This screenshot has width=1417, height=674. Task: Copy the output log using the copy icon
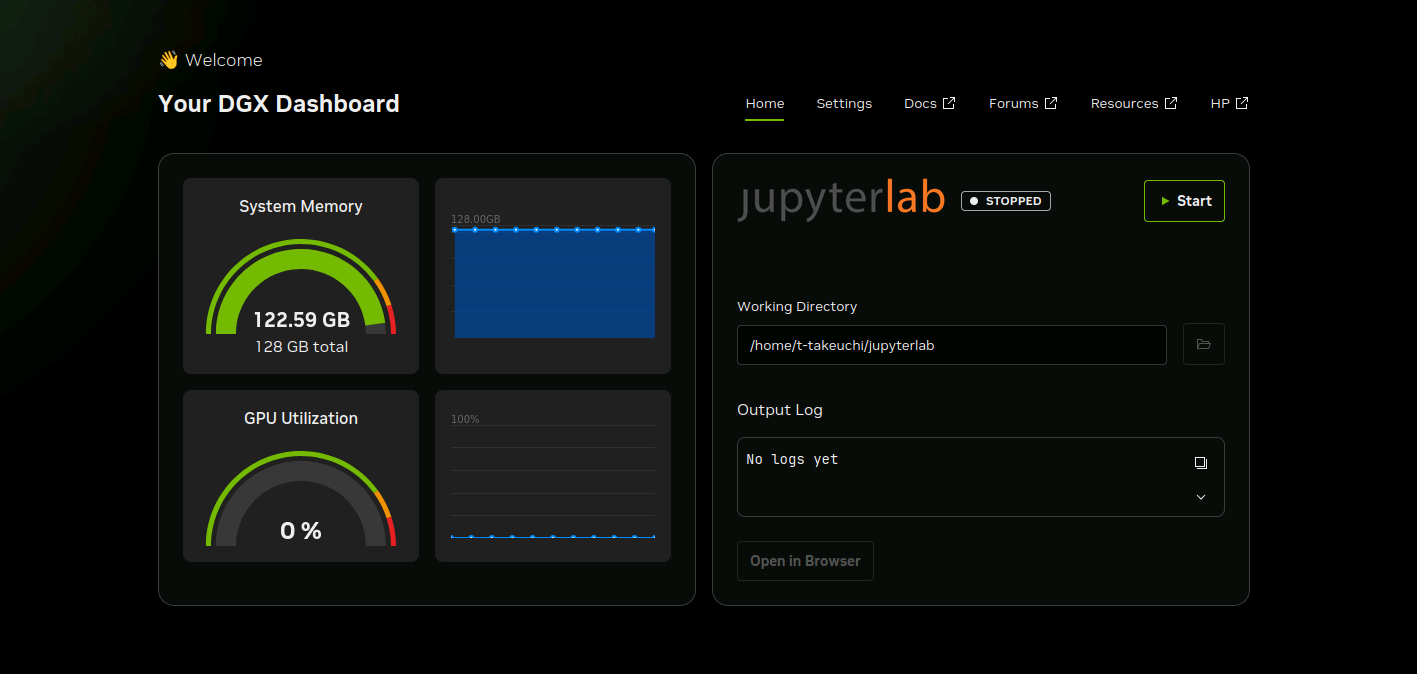pyautogui.click(x=1201, y=463)
